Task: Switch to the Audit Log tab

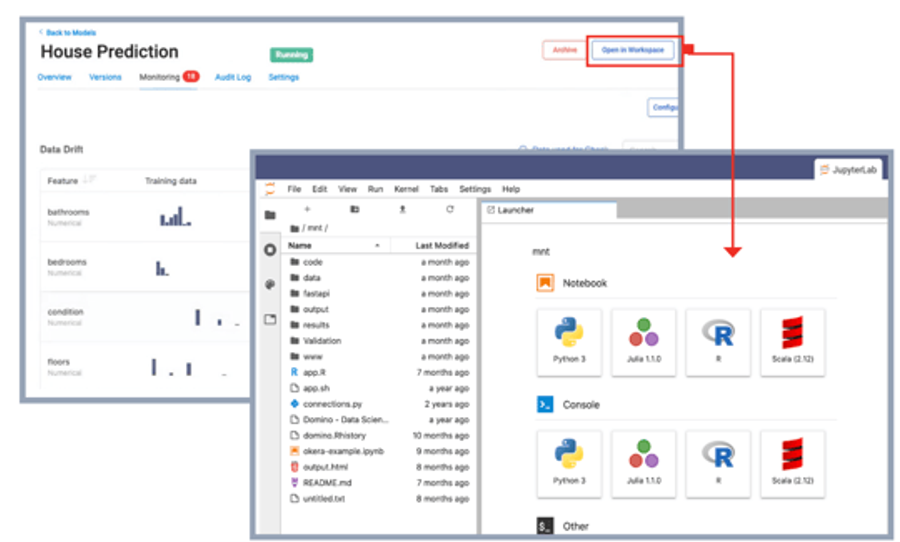Action: click(233, 77)
